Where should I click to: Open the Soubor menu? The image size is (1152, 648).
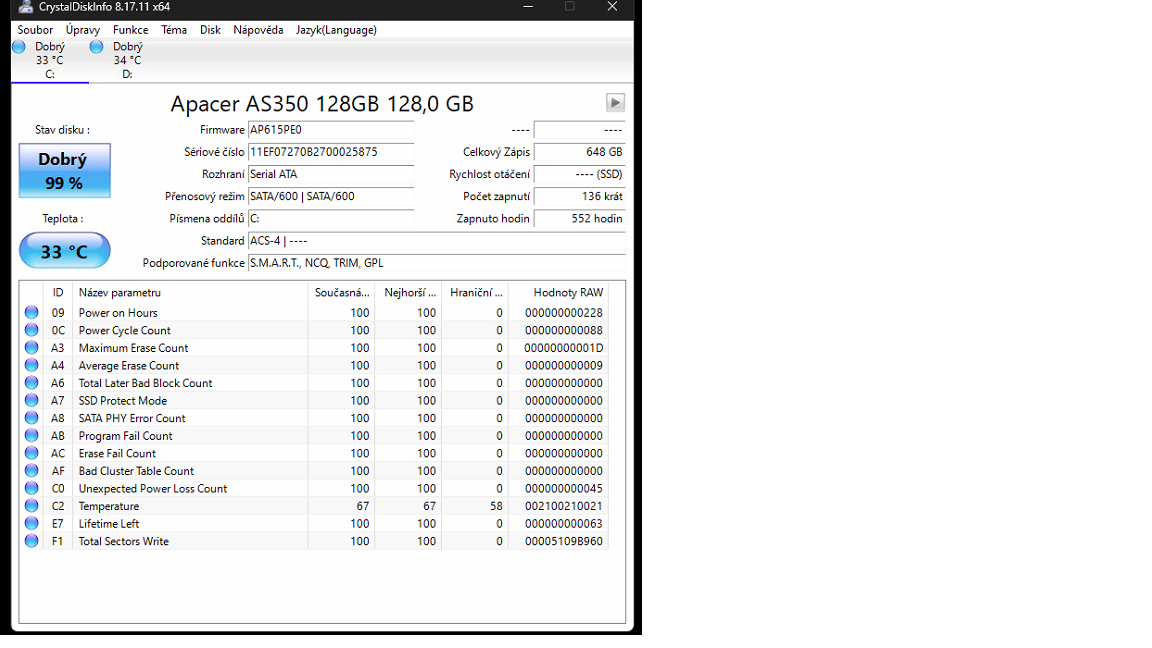click(35, 30)
